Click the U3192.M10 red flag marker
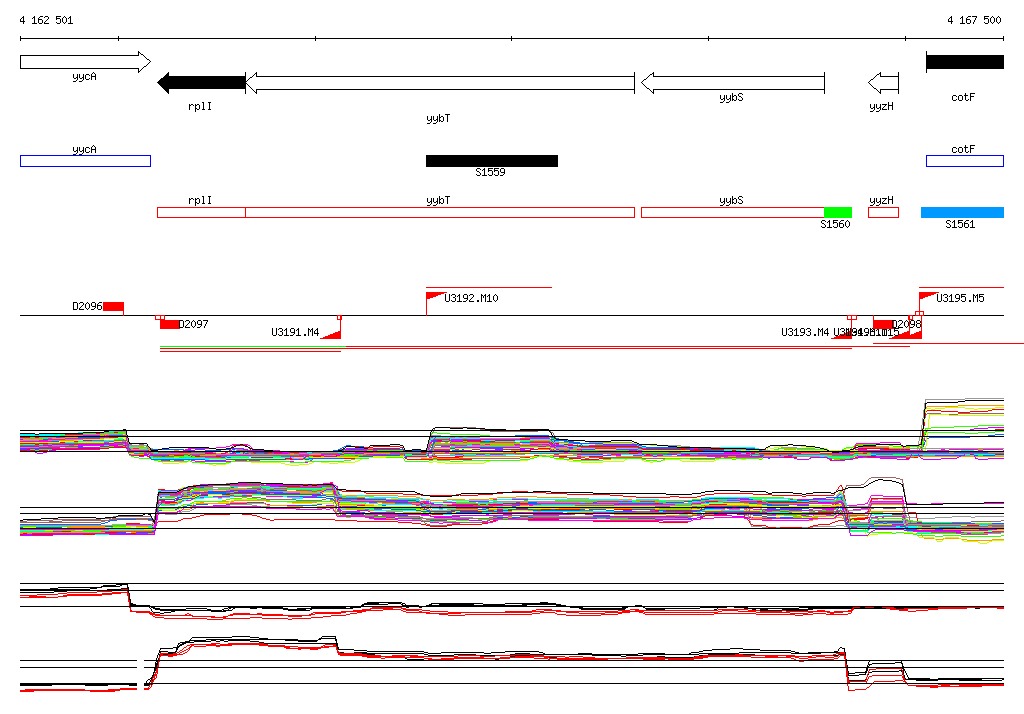This screenshot has width=1024, height=714. pos(436,297)
